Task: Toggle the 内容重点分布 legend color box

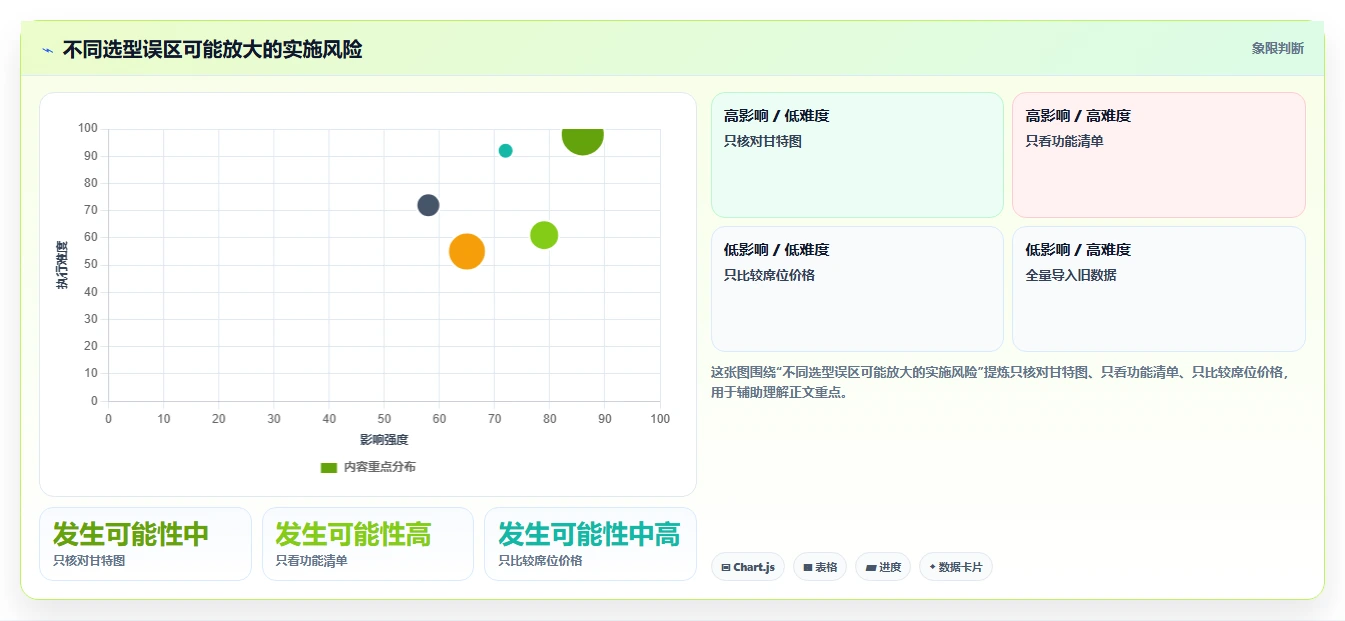Action: 329,467
